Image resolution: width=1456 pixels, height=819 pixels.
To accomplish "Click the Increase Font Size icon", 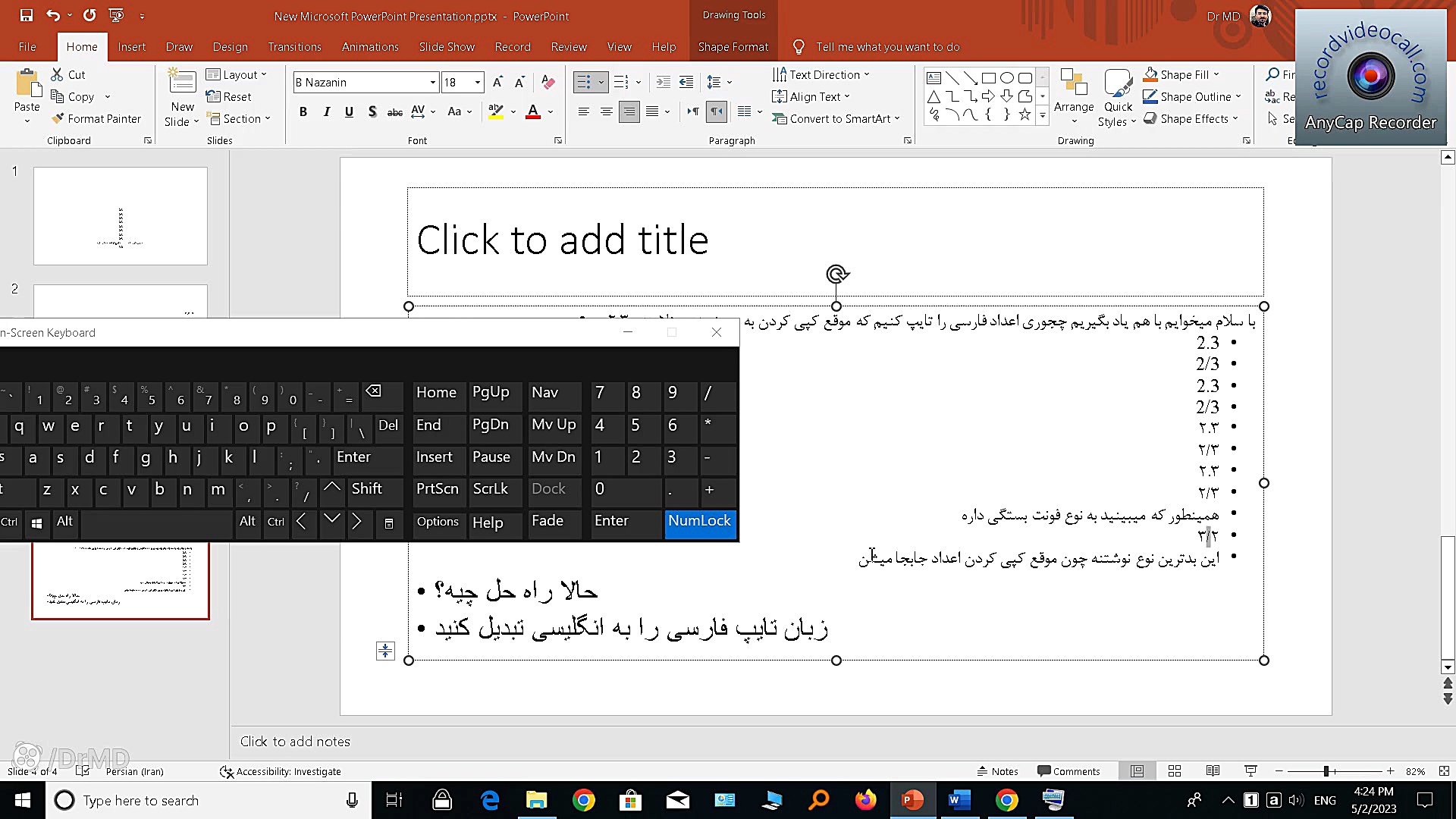I will click(x=497, y=82).
